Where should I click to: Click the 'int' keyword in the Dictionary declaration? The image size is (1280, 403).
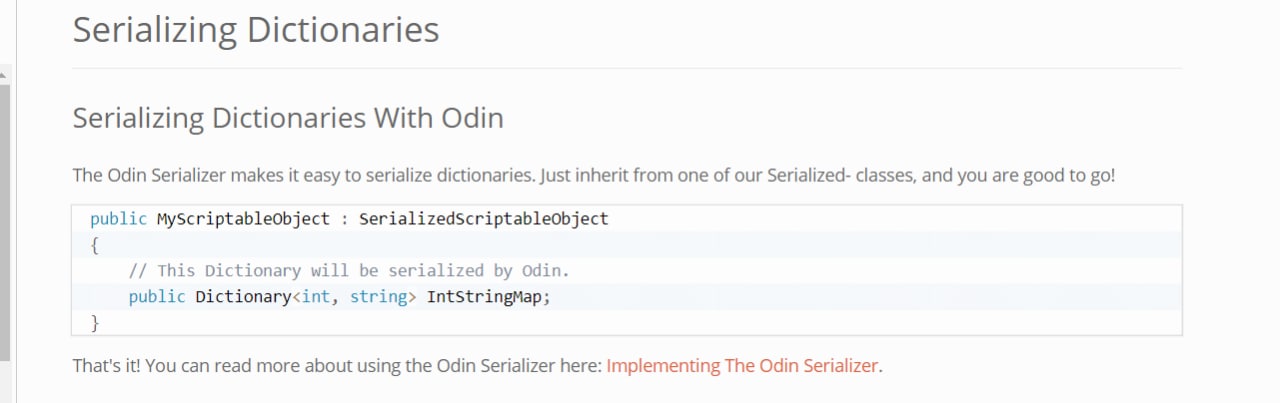click(x=316, y=296)
